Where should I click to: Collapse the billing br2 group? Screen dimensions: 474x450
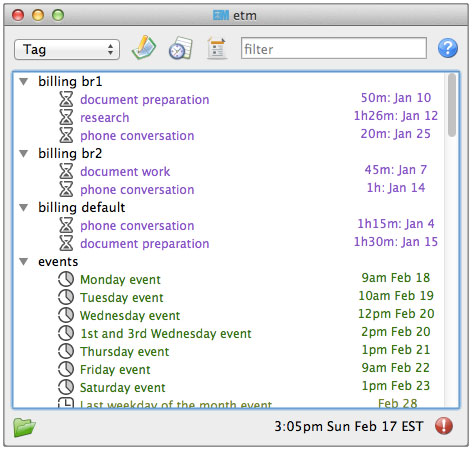pyautogui.click(x=23, y=153)
